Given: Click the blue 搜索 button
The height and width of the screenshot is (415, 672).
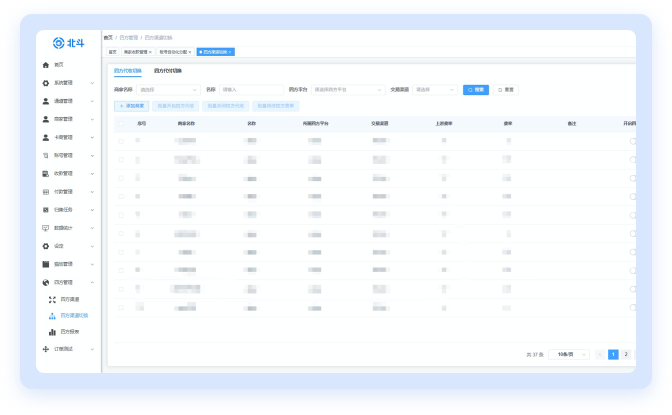Looking at the screenshot, I should 476,90.
